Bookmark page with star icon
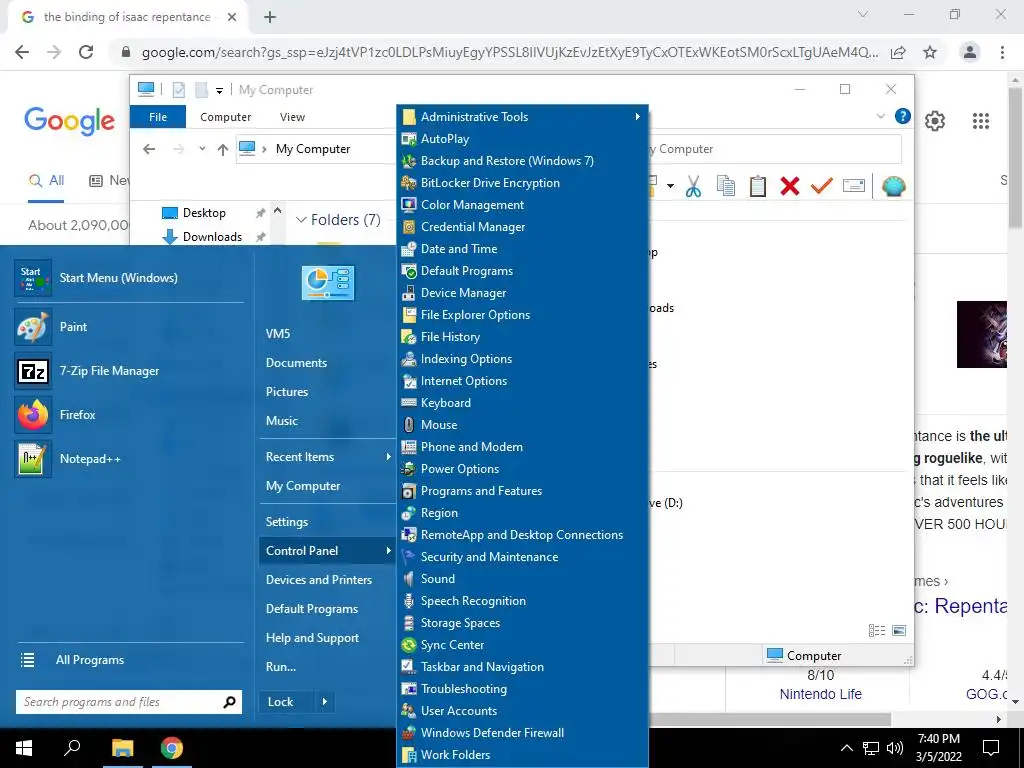Viewport: 1024px width, 768px height. tap(930, 52)
